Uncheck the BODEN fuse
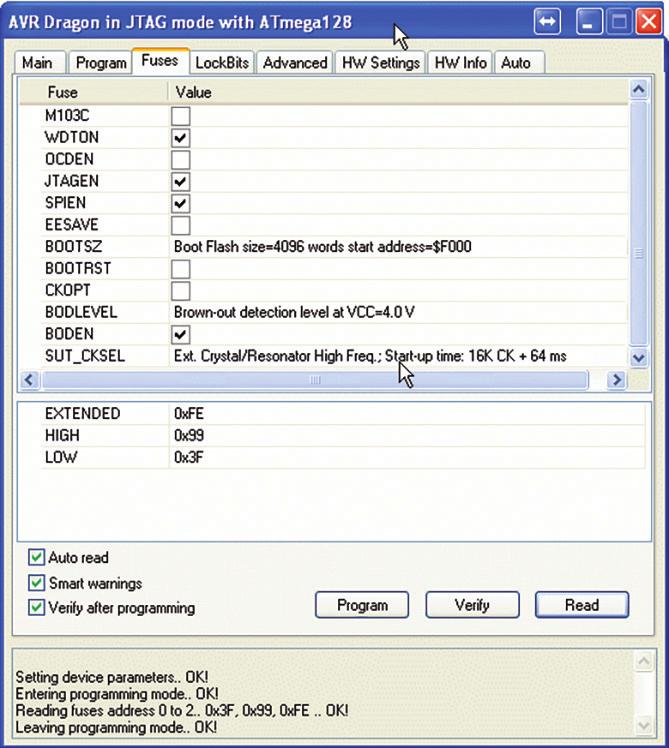This screenshot has width=669, height=748. (x=181, y=335)
